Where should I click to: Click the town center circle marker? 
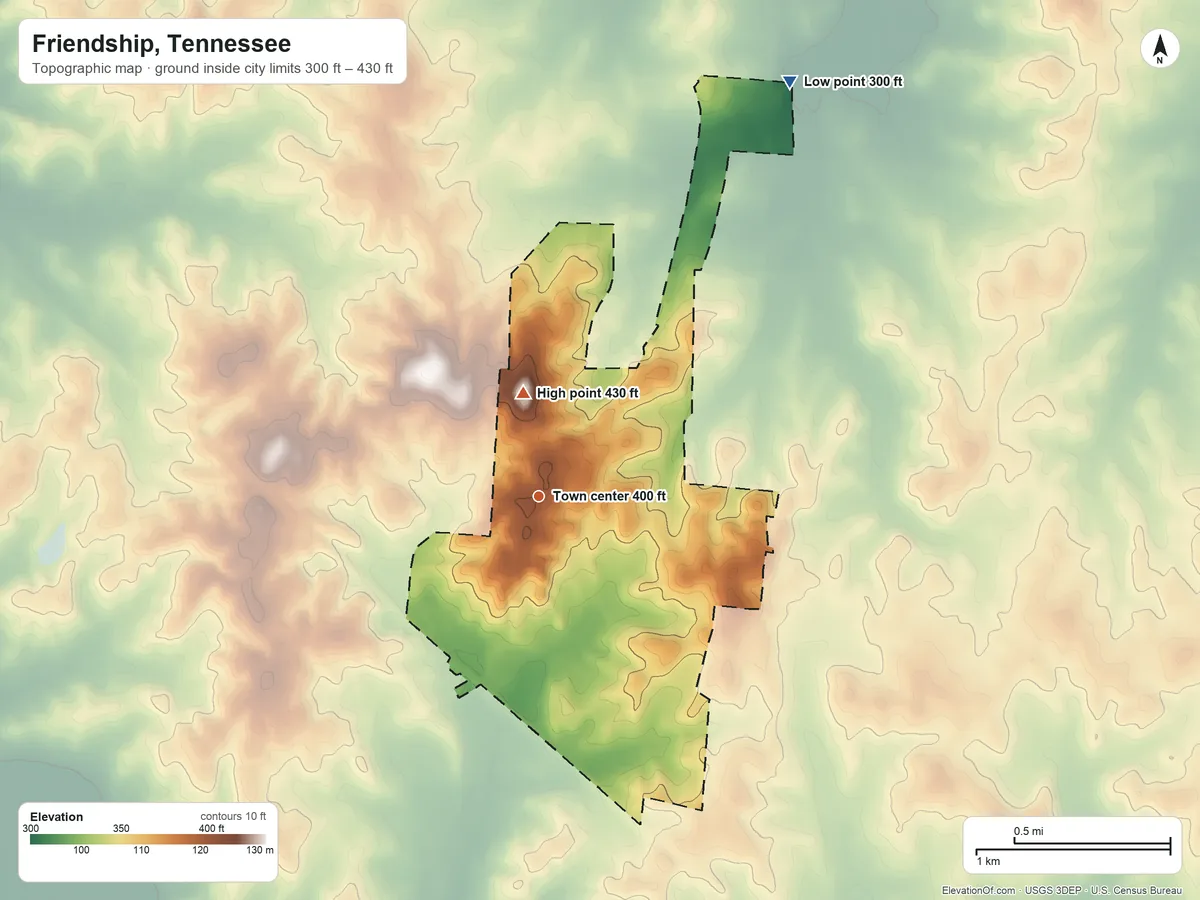(538, 496)
